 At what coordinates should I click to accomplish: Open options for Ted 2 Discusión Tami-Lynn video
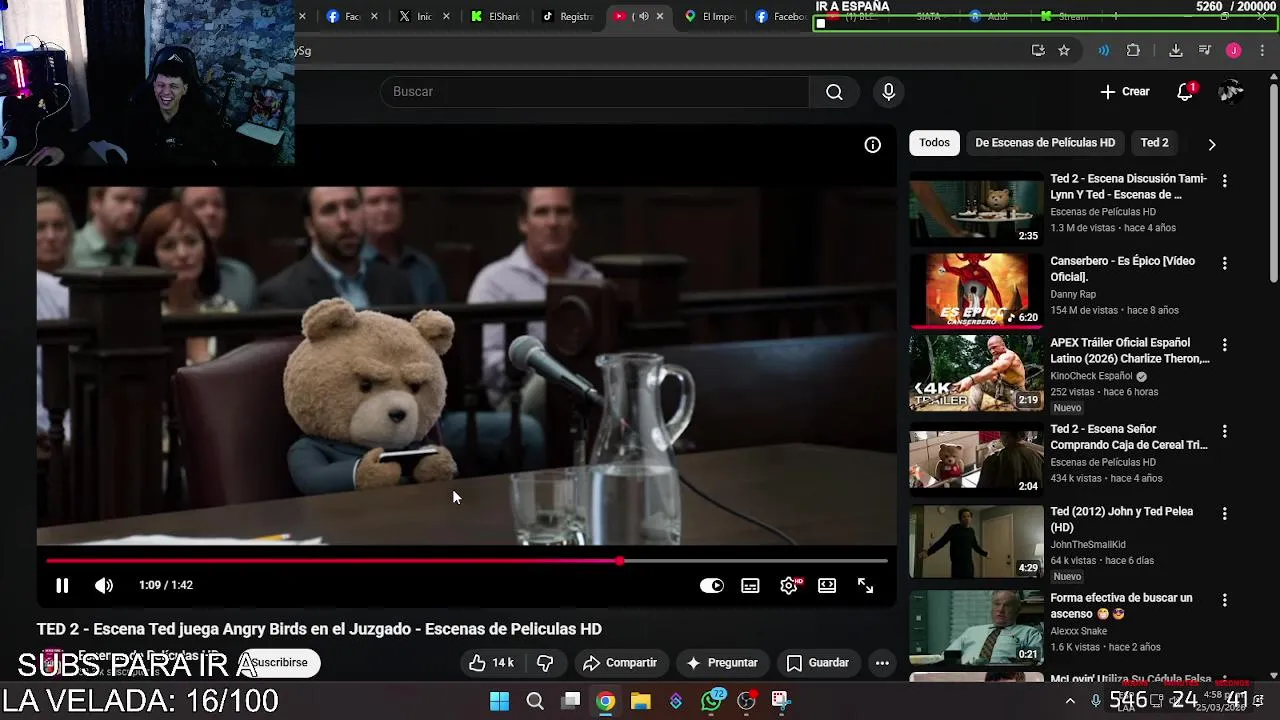tap(1225, 181)
